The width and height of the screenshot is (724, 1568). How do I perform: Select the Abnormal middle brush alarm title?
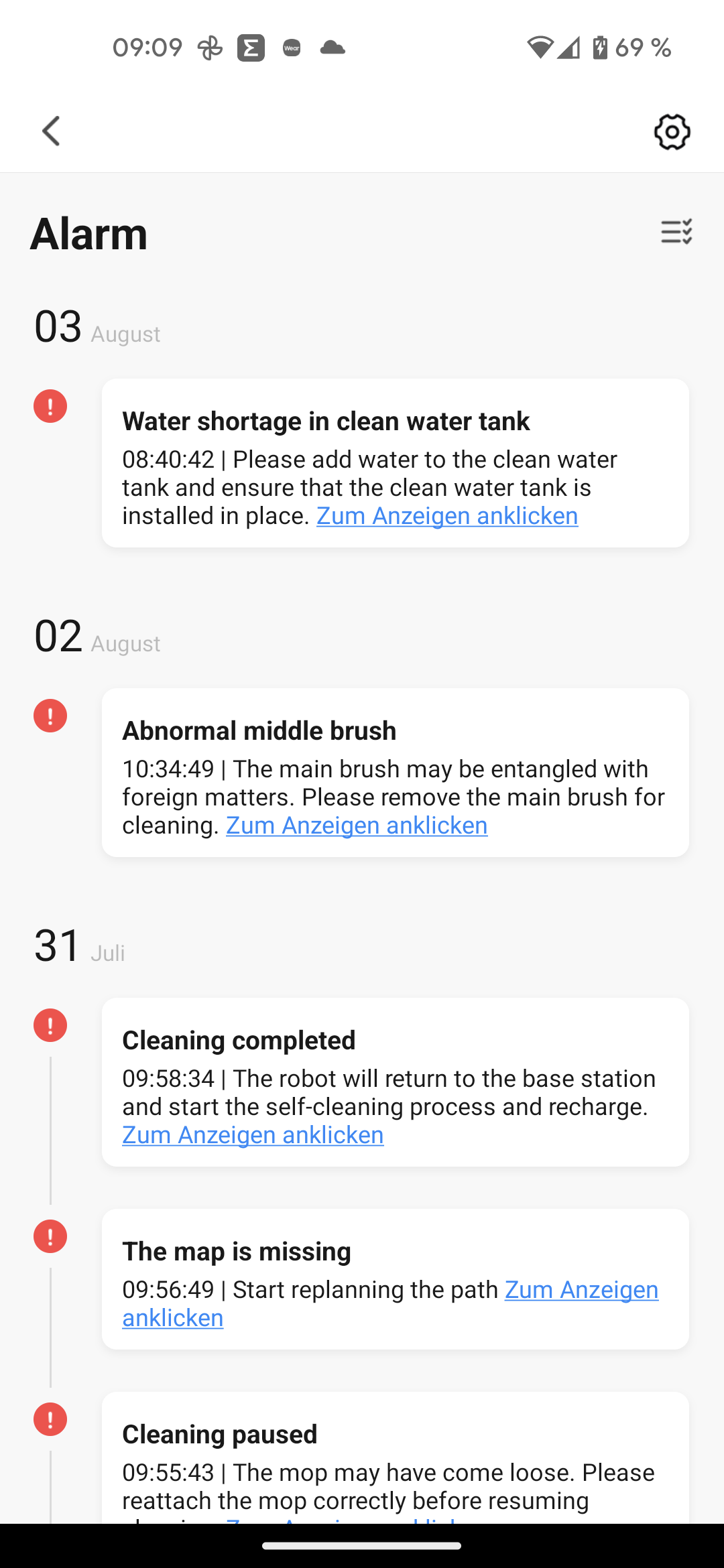pyautogui.click(x=259, y=731)
